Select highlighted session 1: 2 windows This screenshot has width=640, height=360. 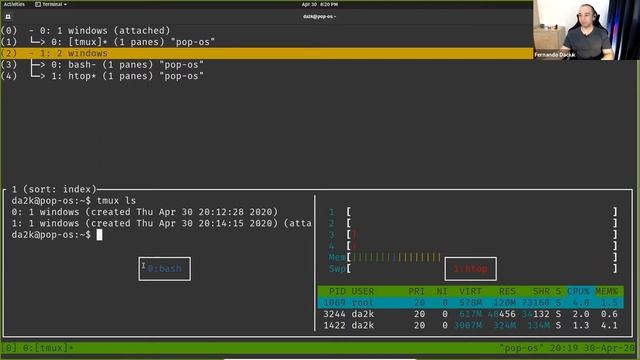(x=266, y=53)
